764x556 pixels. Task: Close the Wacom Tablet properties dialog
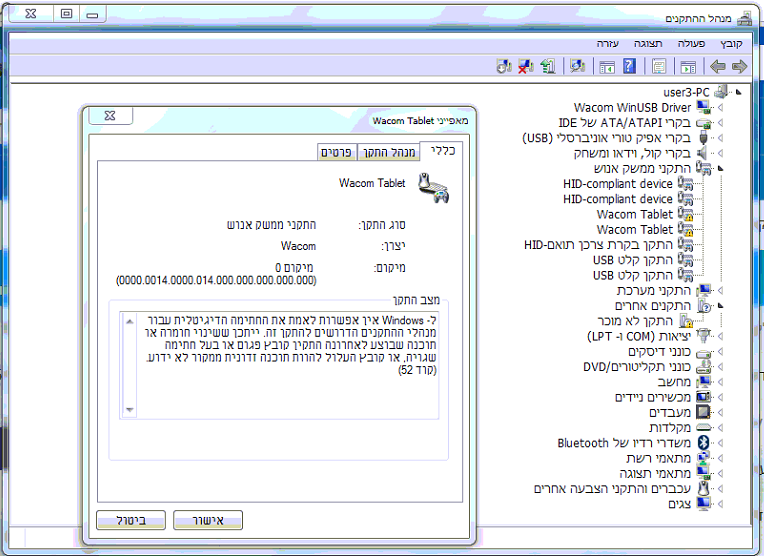[x=110, y=115]
